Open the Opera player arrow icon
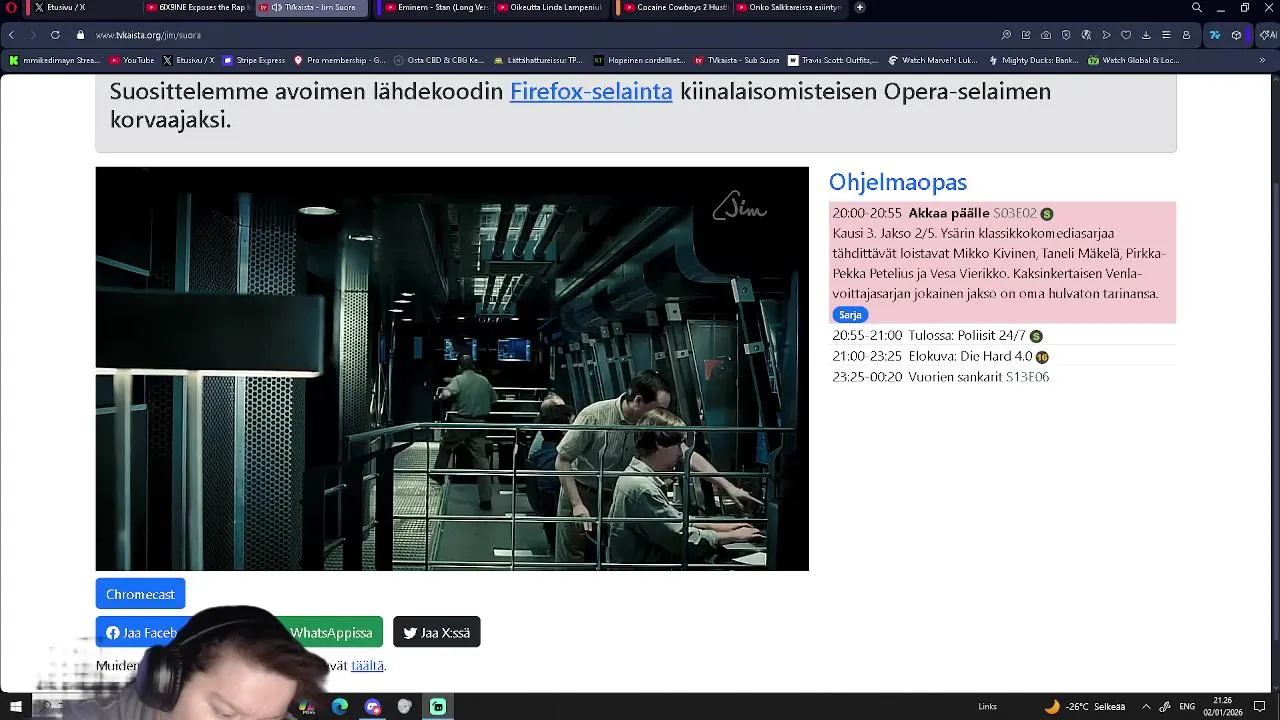 click(x=1106, y=35)
